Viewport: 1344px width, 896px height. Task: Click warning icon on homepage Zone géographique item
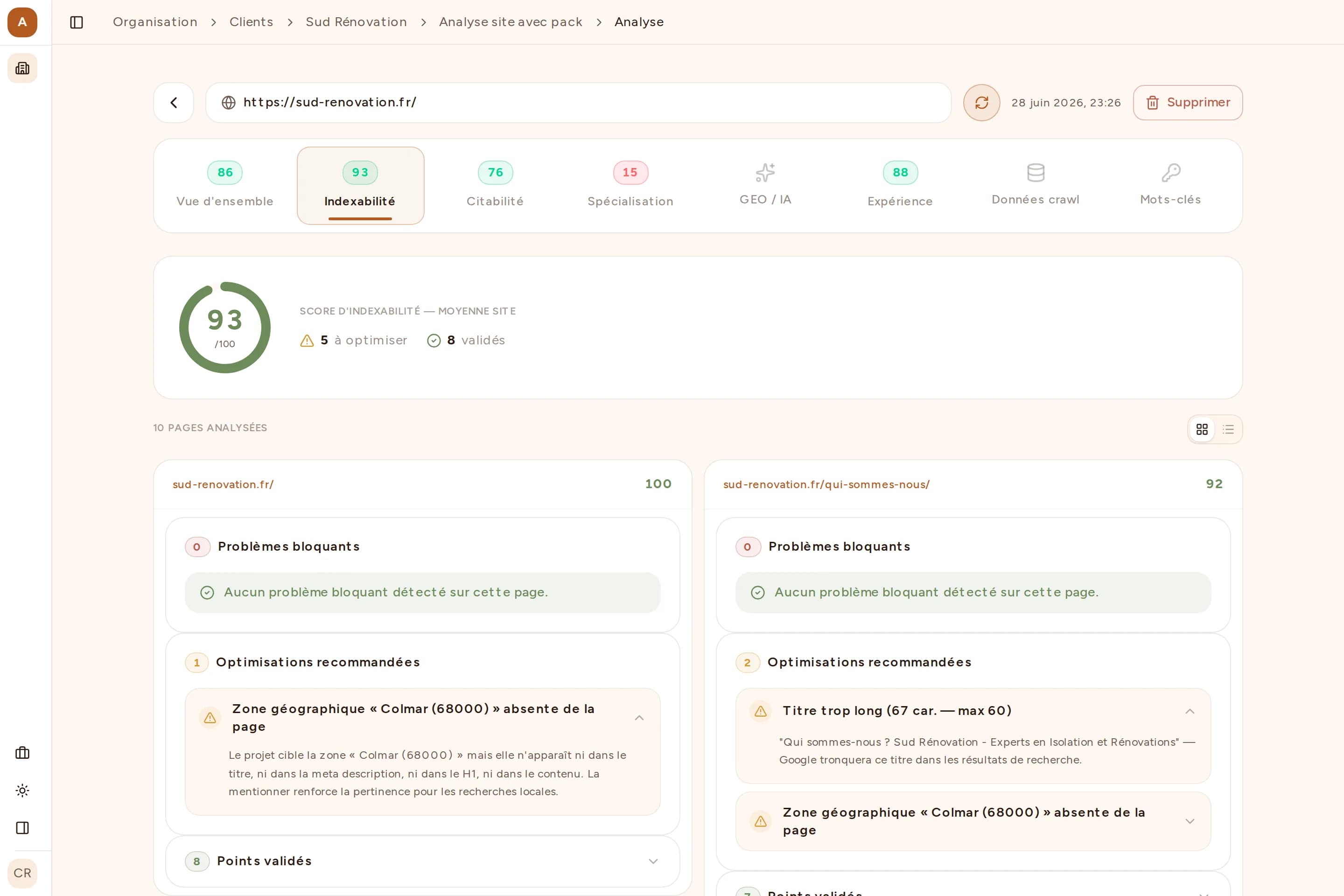(x=210, y=718)
